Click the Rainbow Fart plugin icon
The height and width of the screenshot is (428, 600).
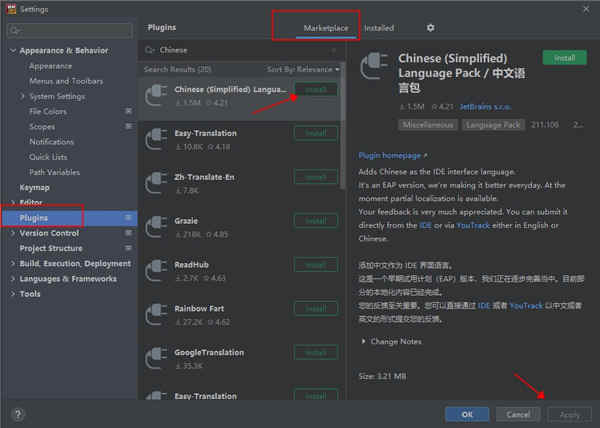(157, 315)
